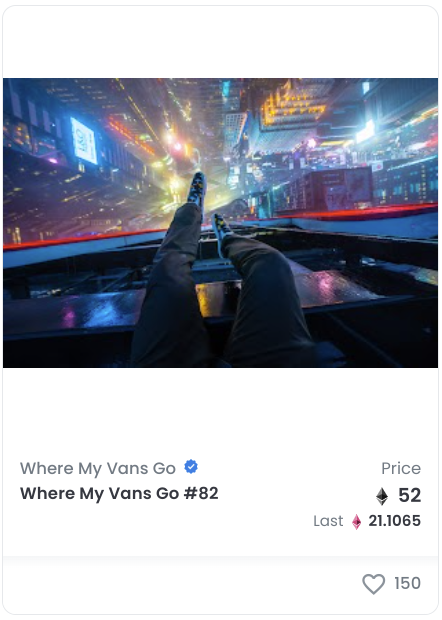The height and width of the screenshot is (620, 442).
Task: Click the Price label
Action: pyautogui.click(x=401, y=469)
